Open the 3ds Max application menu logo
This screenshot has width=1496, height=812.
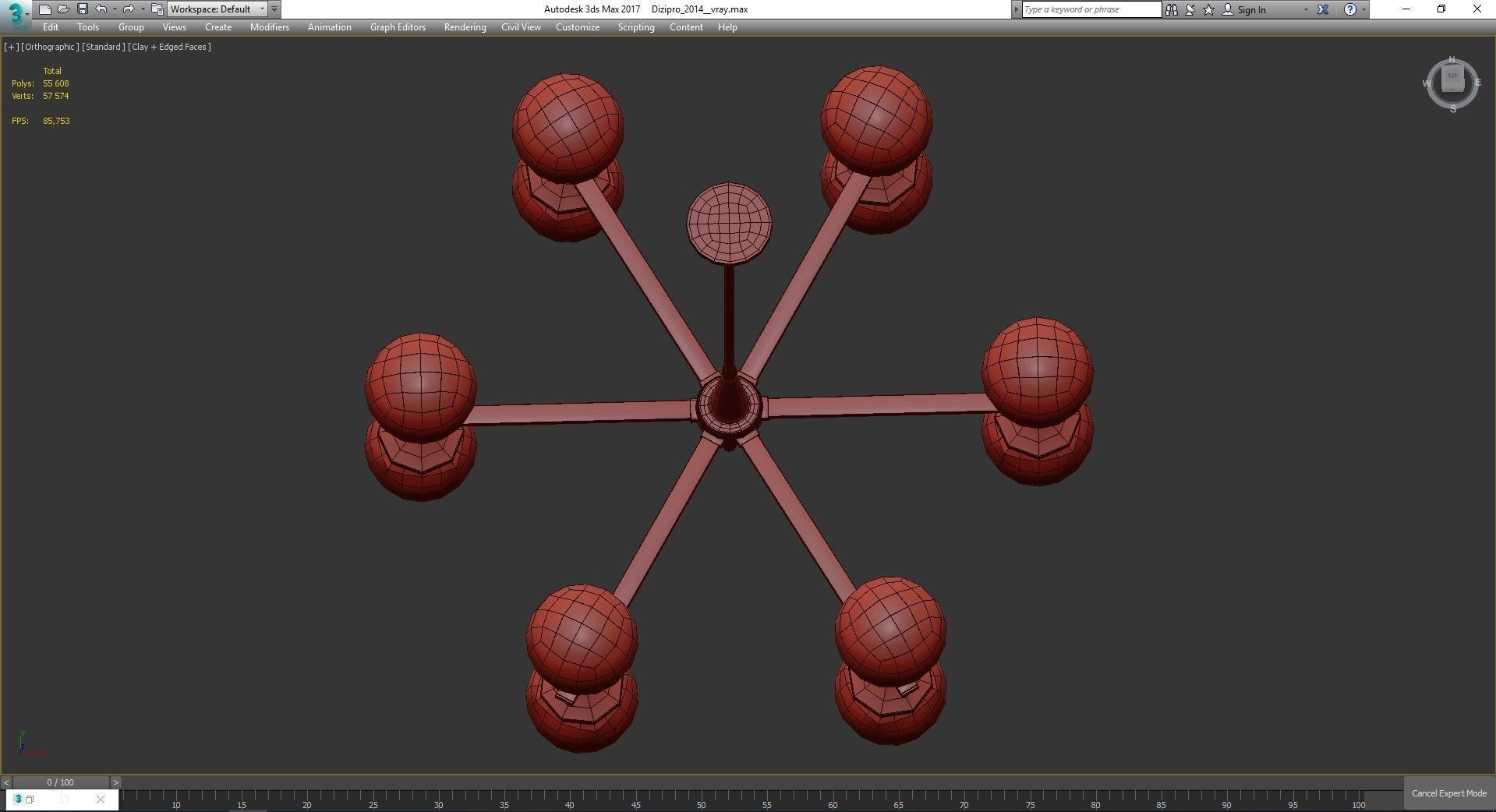[x=15, y=15]
